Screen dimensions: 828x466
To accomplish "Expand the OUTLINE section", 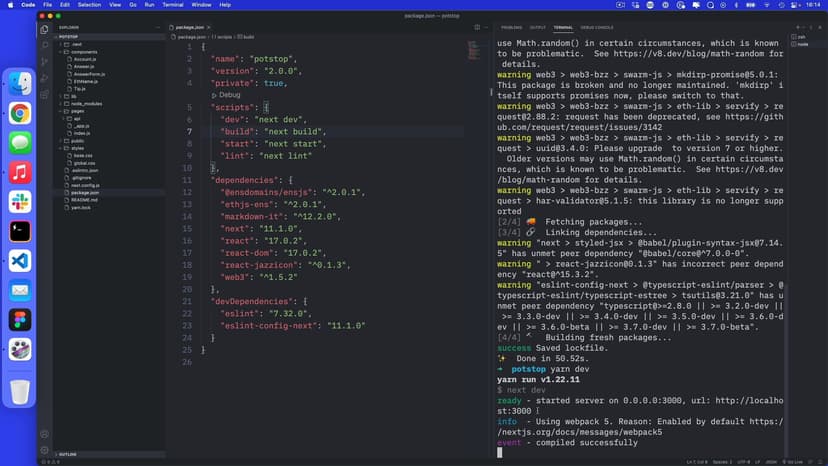I will 68,454.
